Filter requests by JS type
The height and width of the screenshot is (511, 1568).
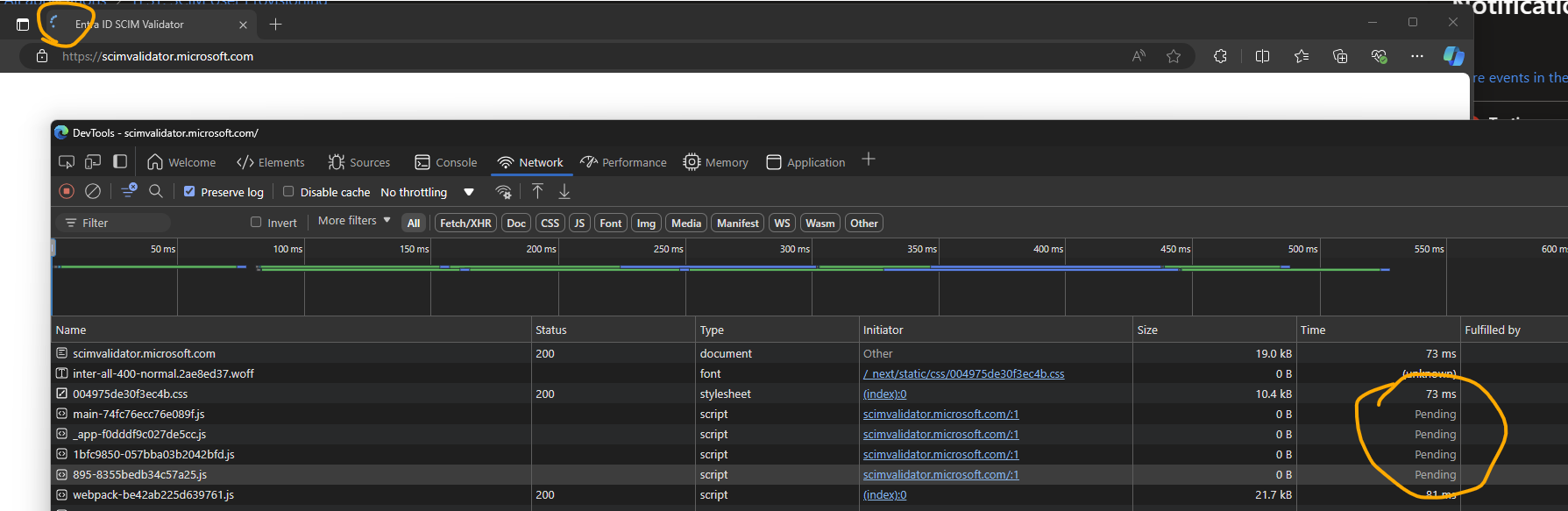tap(579, 224)
